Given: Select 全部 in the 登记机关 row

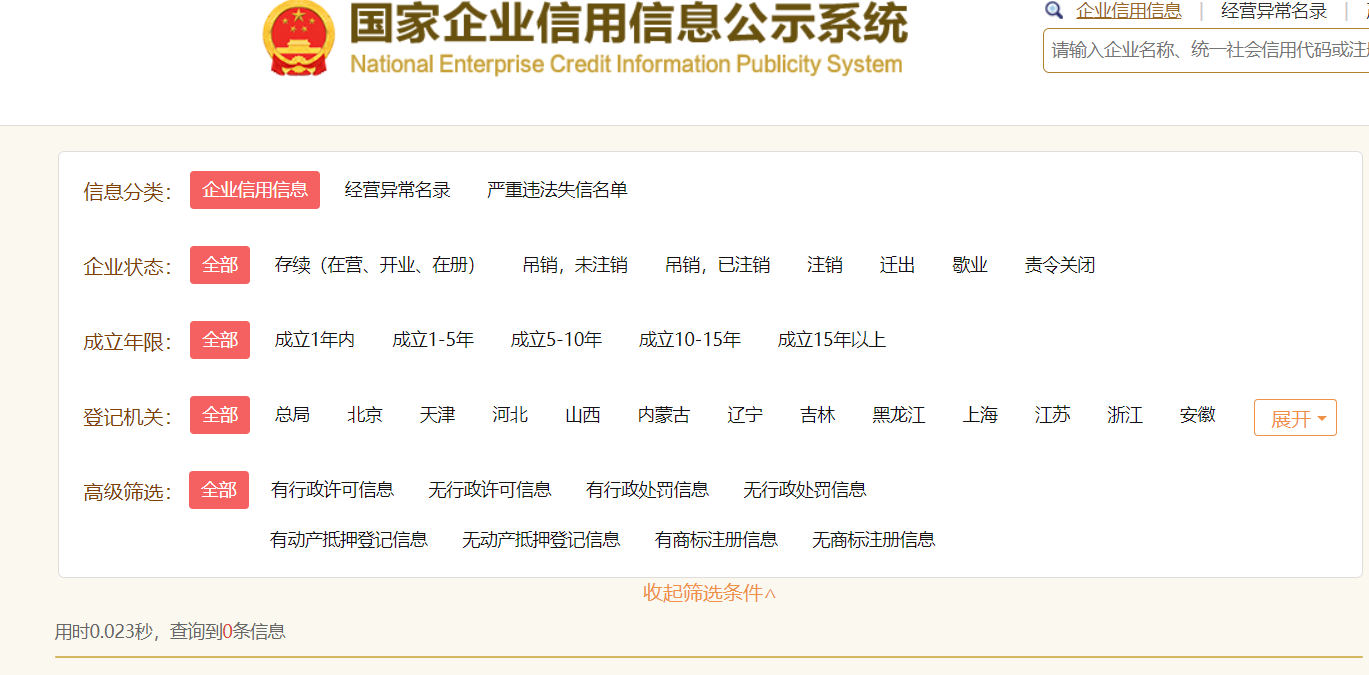Looking at the screenshot, I should 220,415.
